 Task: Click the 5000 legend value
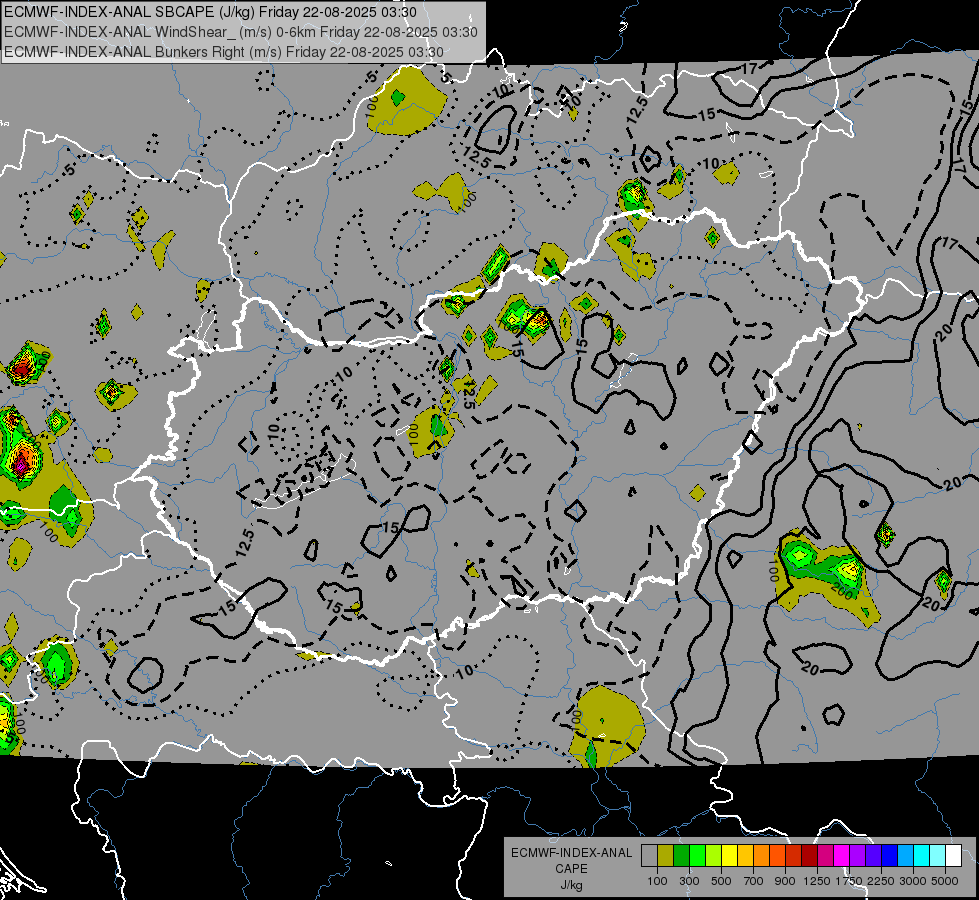tap(945, 881)
